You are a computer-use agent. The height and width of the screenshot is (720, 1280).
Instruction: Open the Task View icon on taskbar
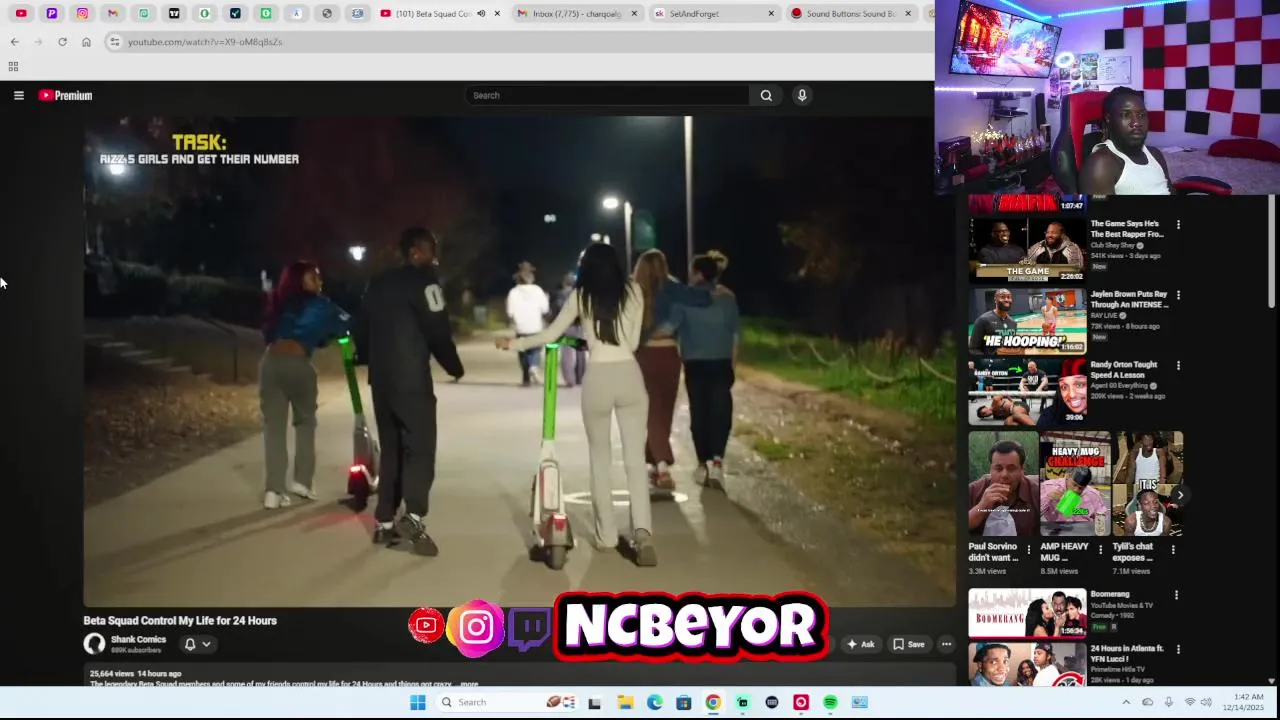point(595,702)
